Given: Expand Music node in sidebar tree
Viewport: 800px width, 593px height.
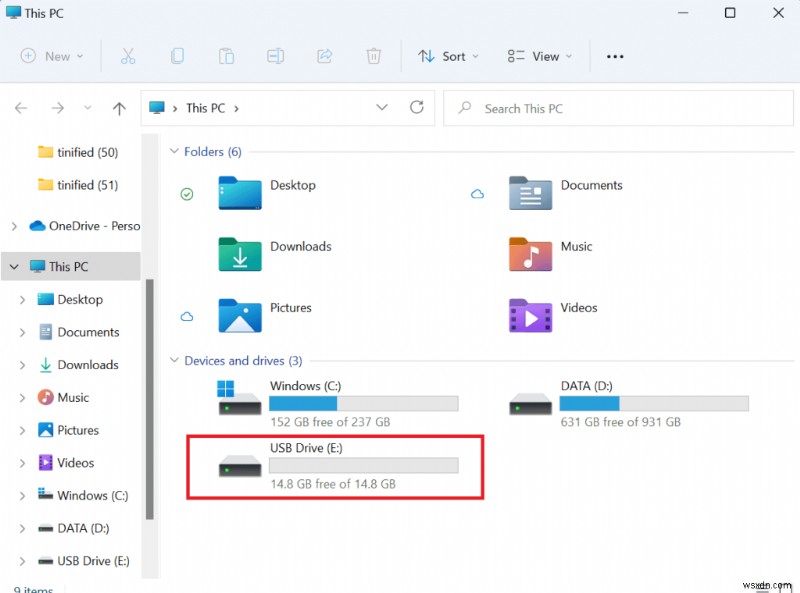Looking at the screenshot, I should point(22,398).
